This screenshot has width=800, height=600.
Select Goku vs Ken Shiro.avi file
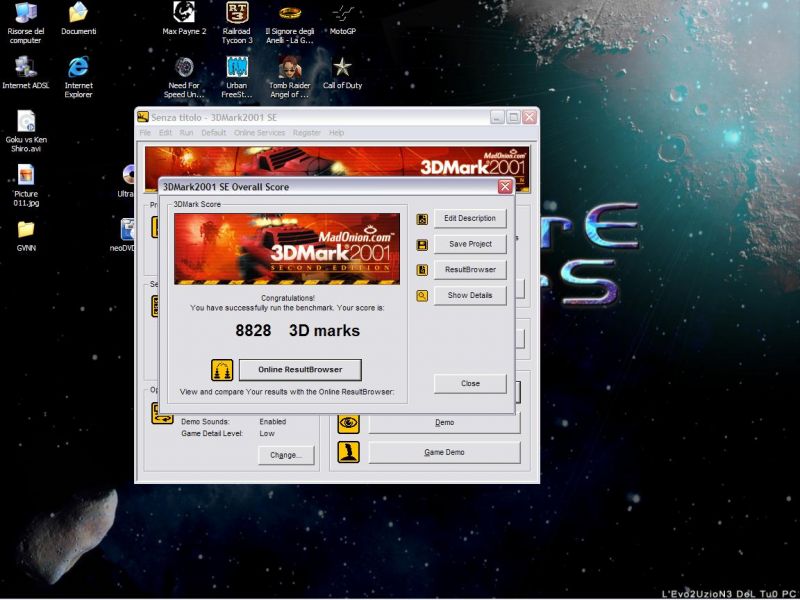[26, 131]
